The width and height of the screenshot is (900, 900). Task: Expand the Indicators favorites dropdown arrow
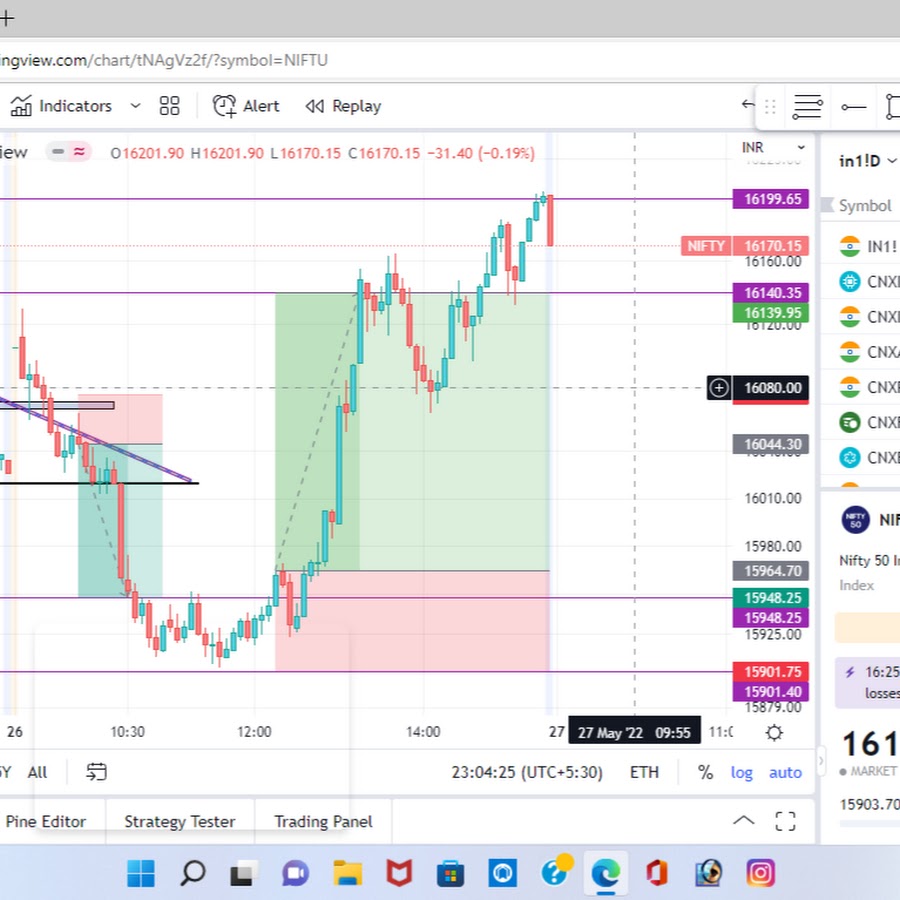pyautogui.click(x=135, y=106)
